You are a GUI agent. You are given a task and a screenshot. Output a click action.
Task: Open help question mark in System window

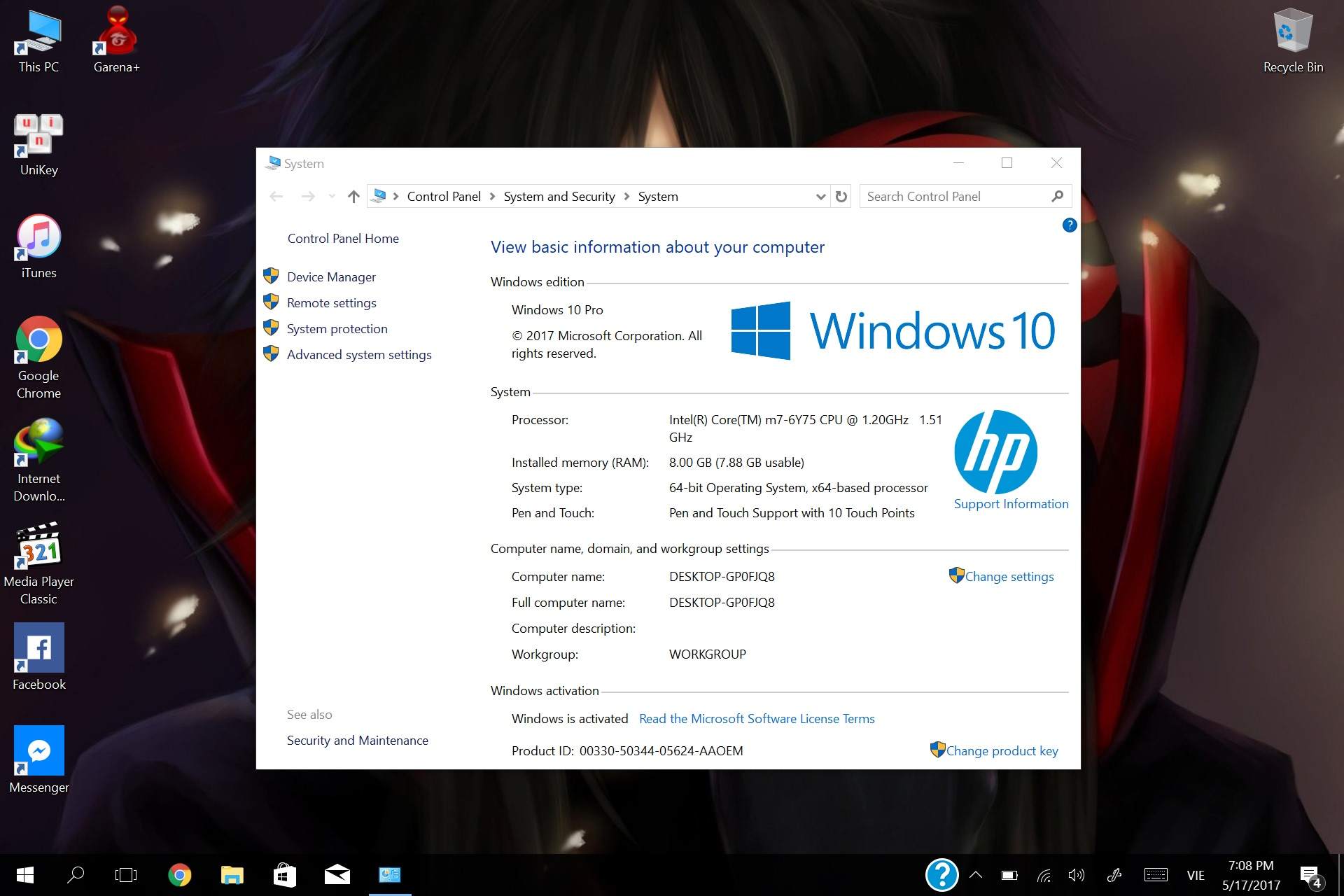click(1069, 225)
